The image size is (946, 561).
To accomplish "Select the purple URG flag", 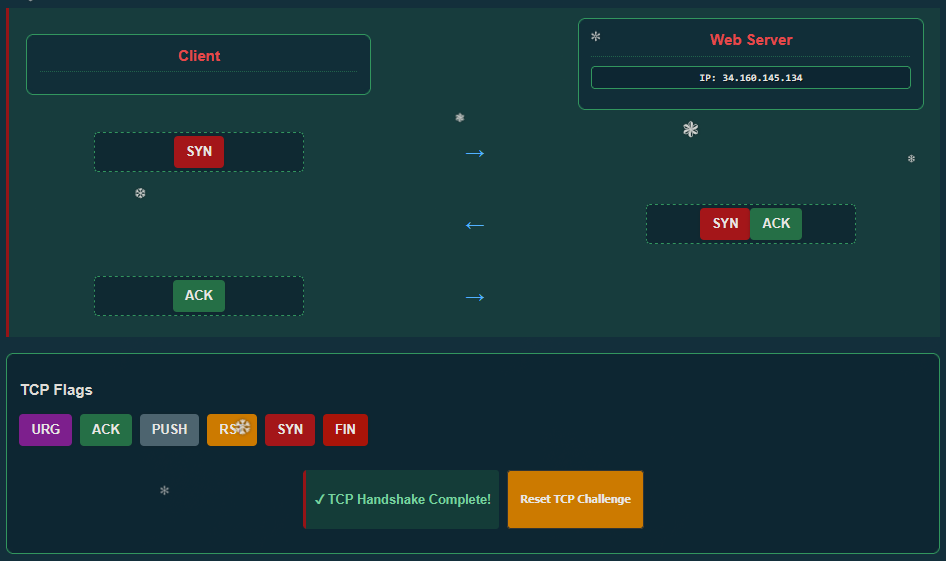I will click(x=45, y=430).
